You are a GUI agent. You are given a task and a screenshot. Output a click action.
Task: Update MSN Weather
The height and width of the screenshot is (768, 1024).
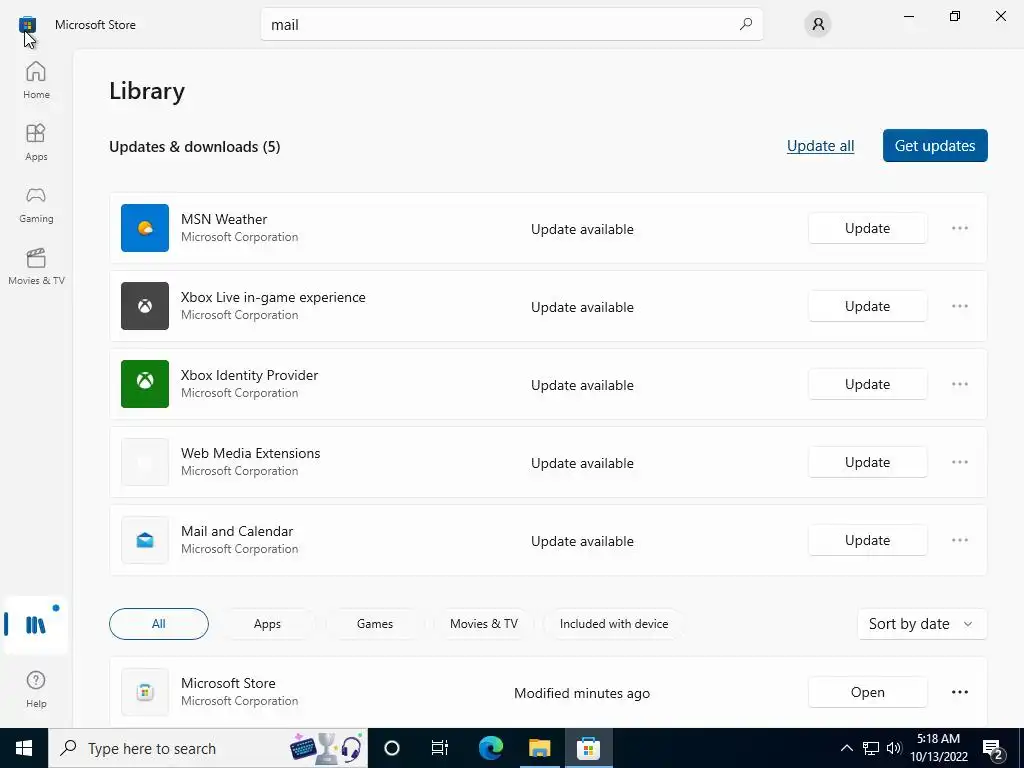tap(867, 228)
